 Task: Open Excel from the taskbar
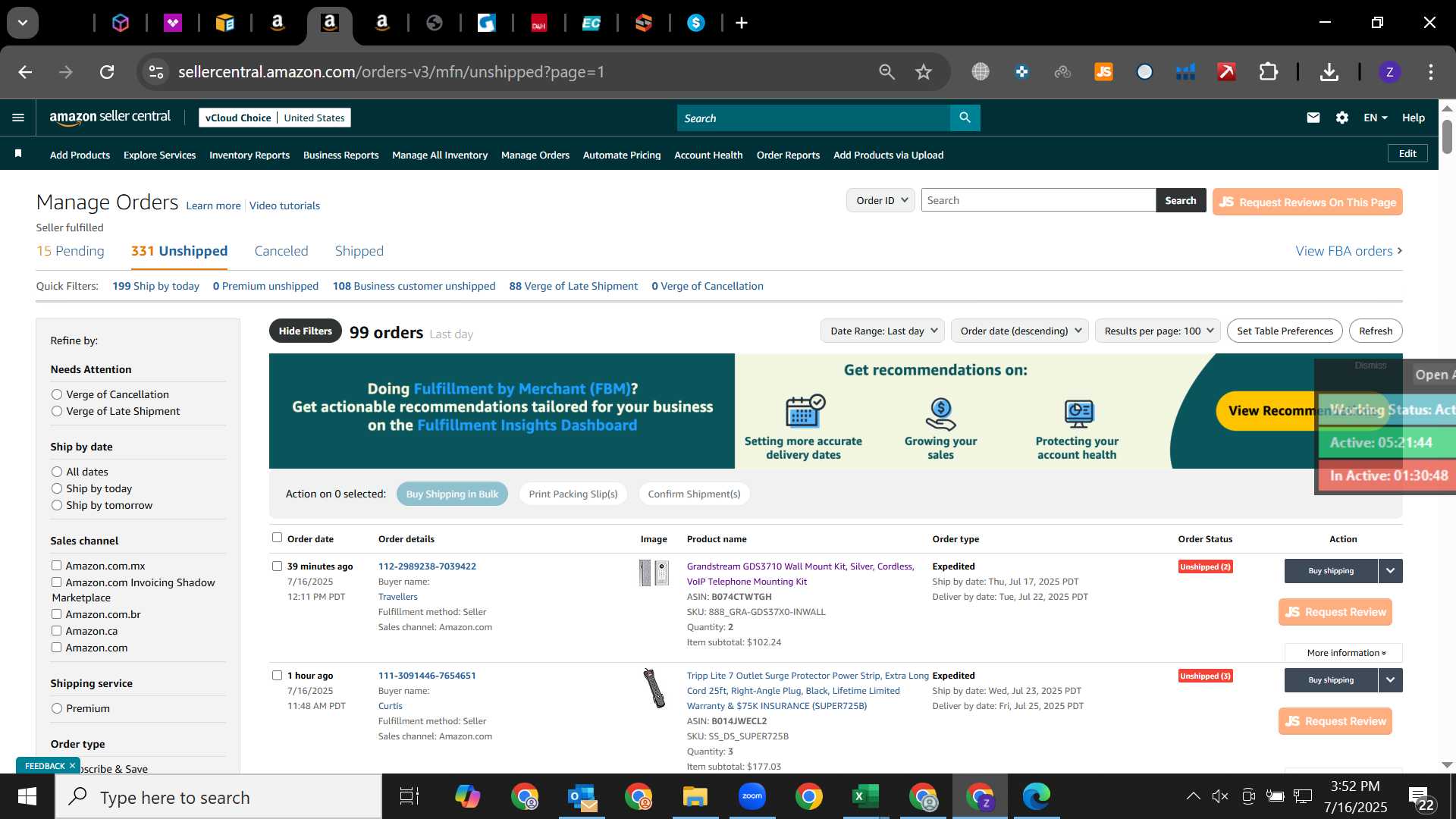click(865, 796)
